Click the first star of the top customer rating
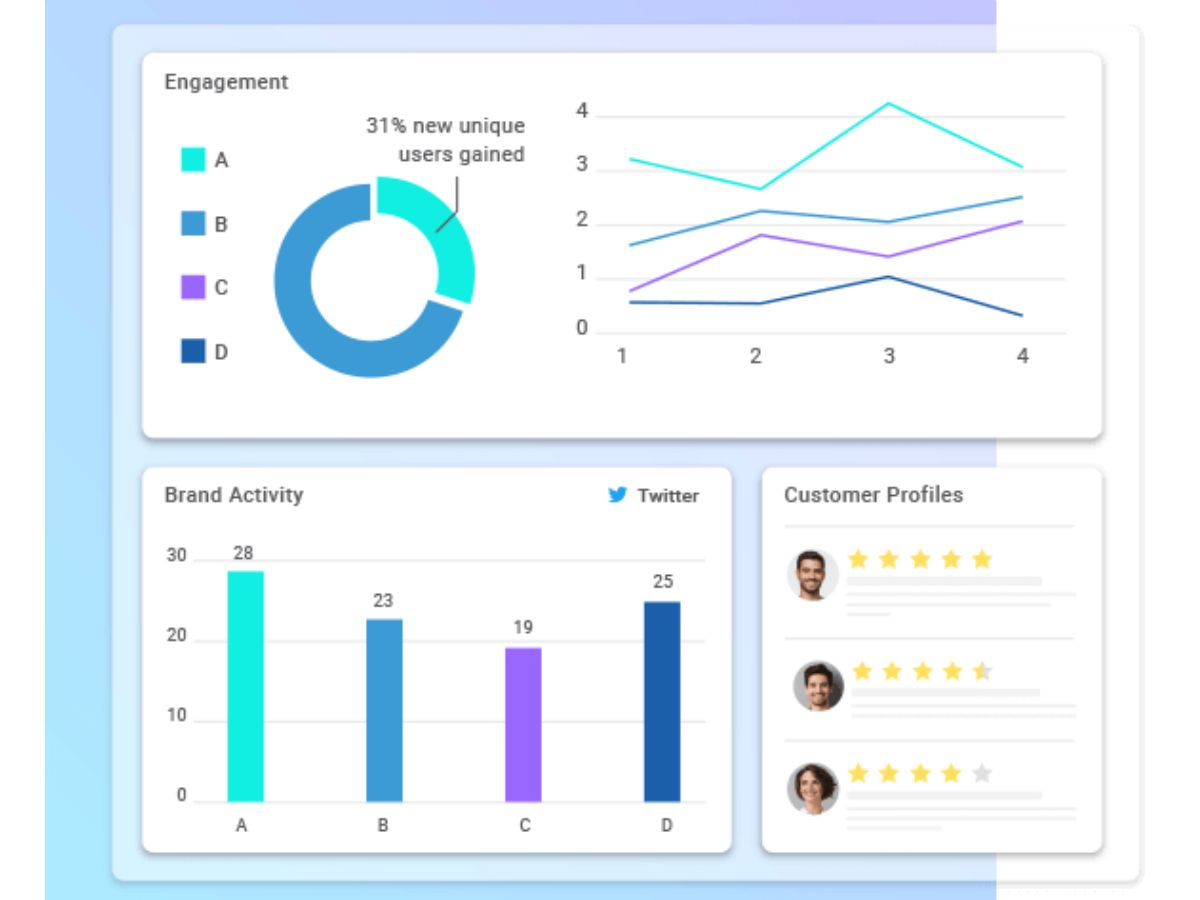This screenshot has height=900, width=1200. tap(858, 559)
